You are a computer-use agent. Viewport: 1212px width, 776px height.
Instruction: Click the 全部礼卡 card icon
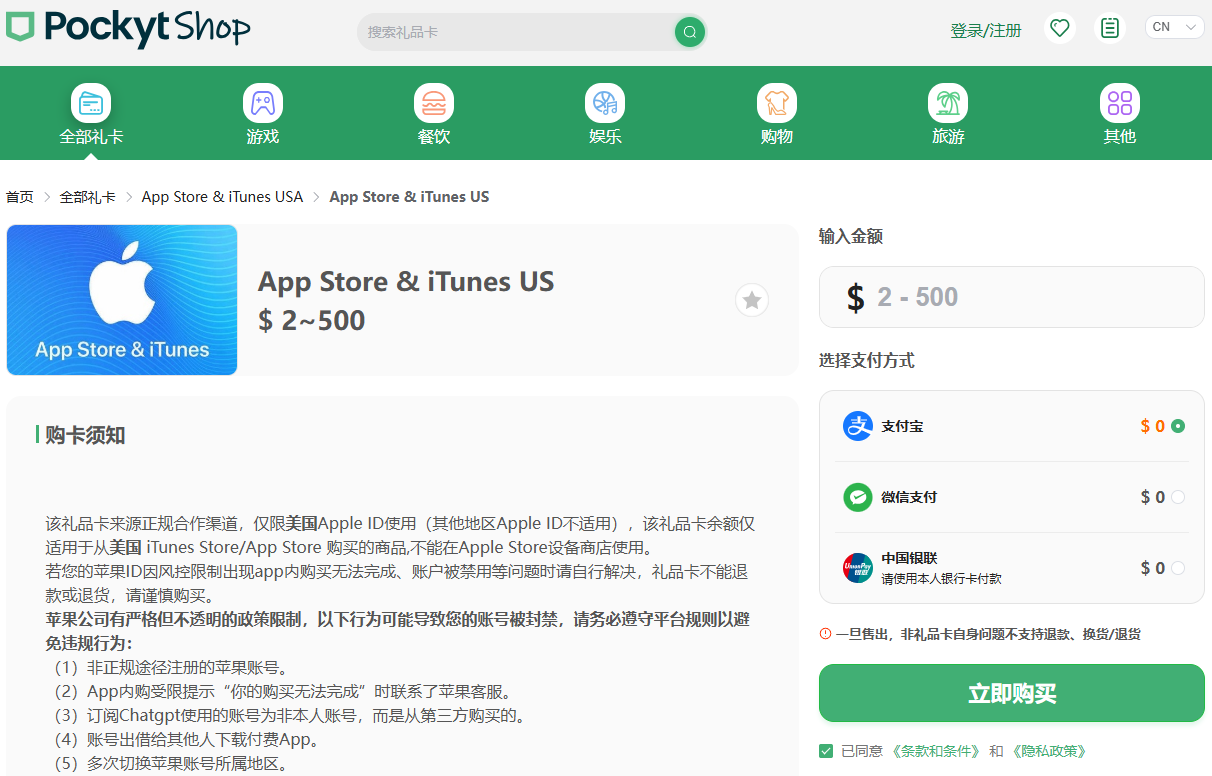point(91,103)
